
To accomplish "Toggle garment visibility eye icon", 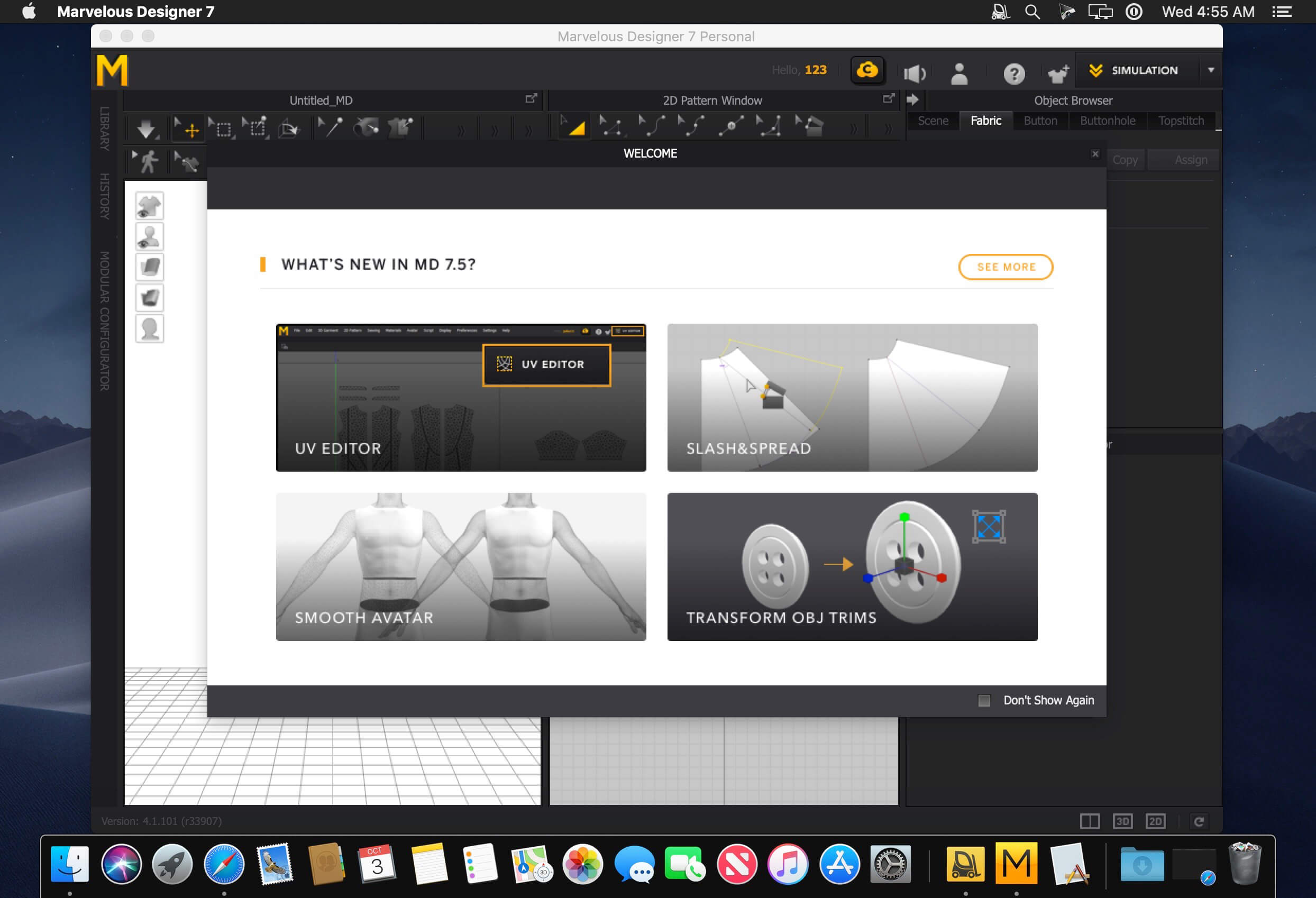I will tap(150, 206).
